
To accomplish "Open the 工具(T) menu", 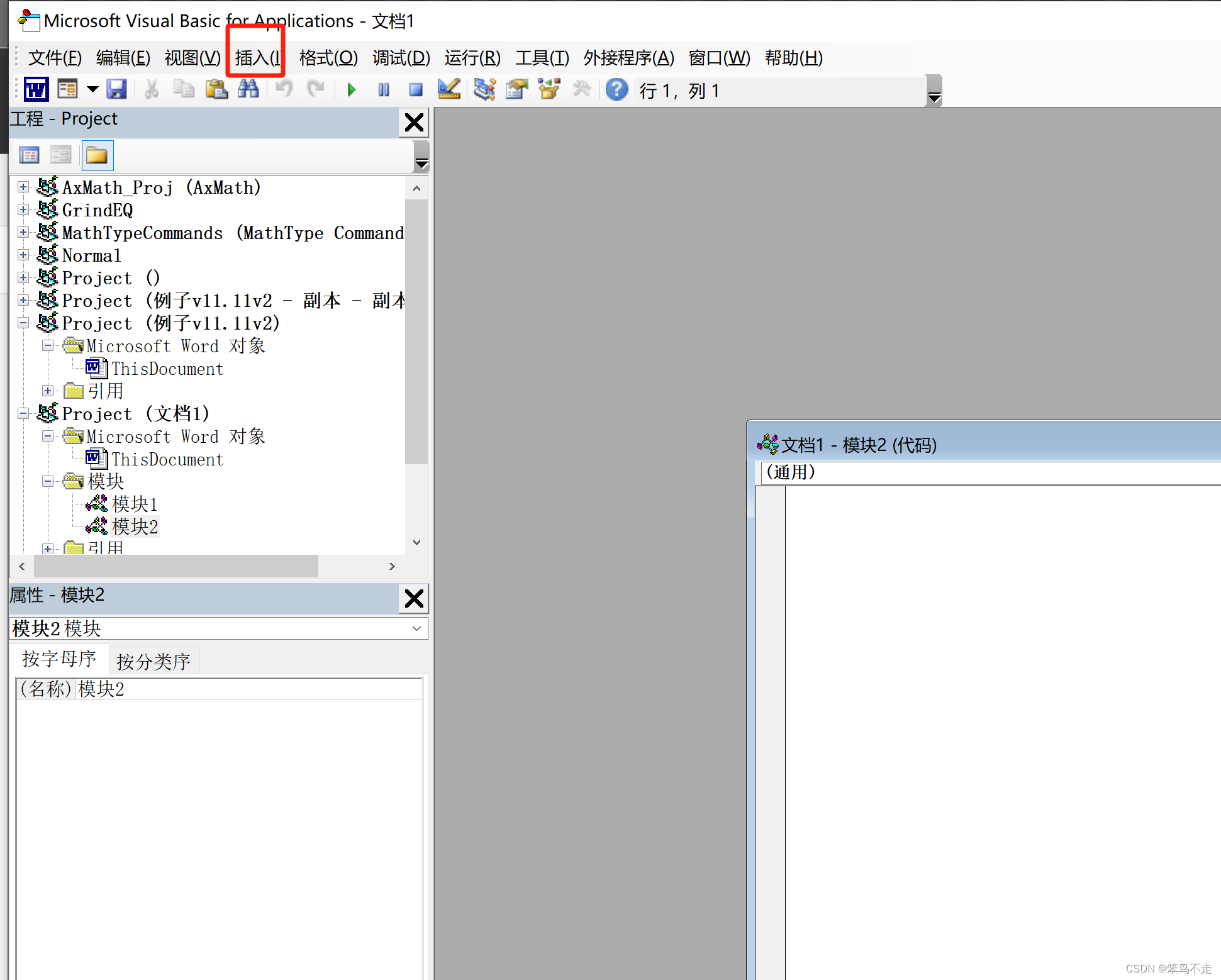I will pos(542,58).
